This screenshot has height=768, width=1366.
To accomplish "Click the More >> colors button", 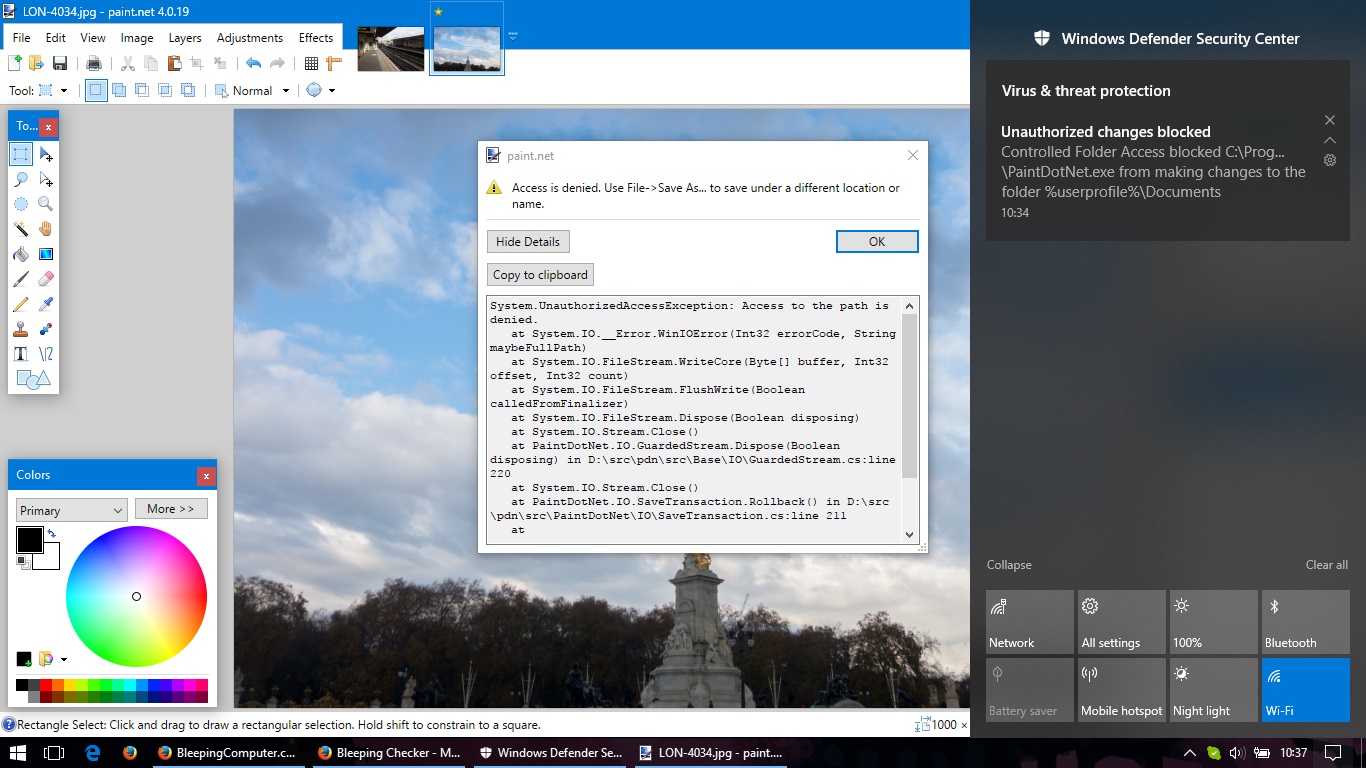I will tap(171, 509).
